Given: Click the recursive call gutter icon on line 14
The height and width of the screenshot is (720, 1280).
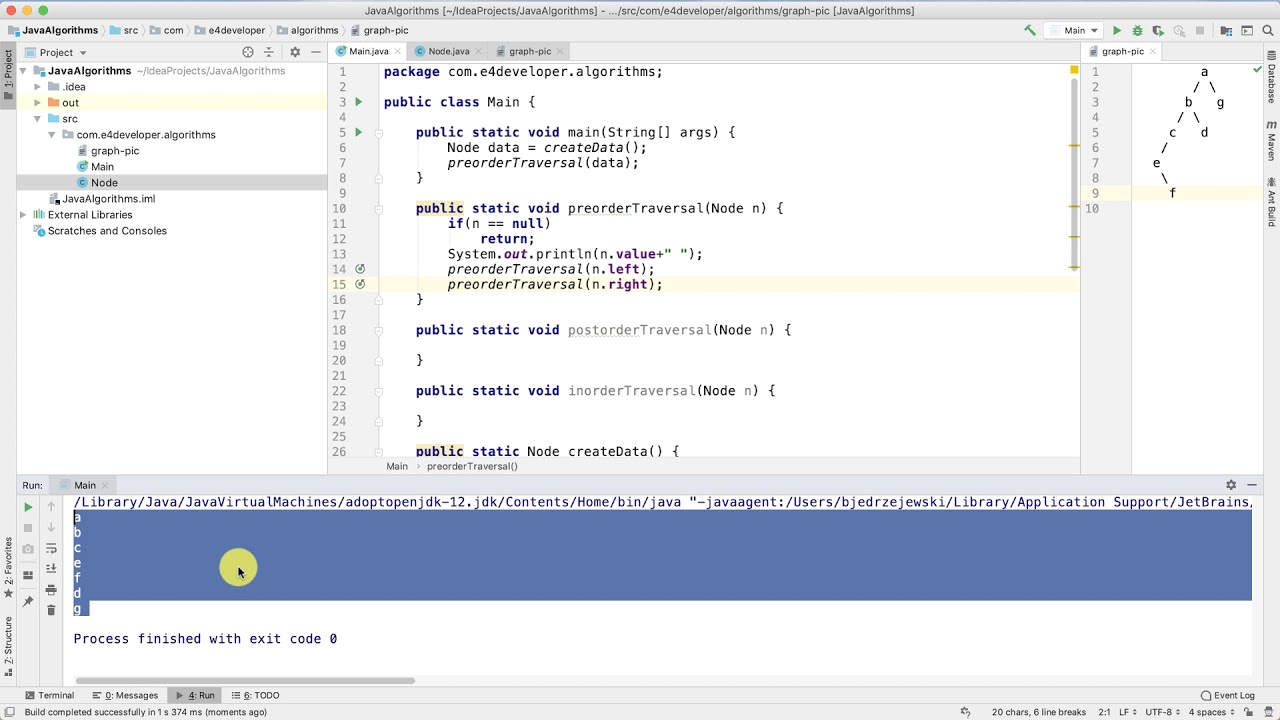Looking at the screenshot, I should (x=360, y=269).
